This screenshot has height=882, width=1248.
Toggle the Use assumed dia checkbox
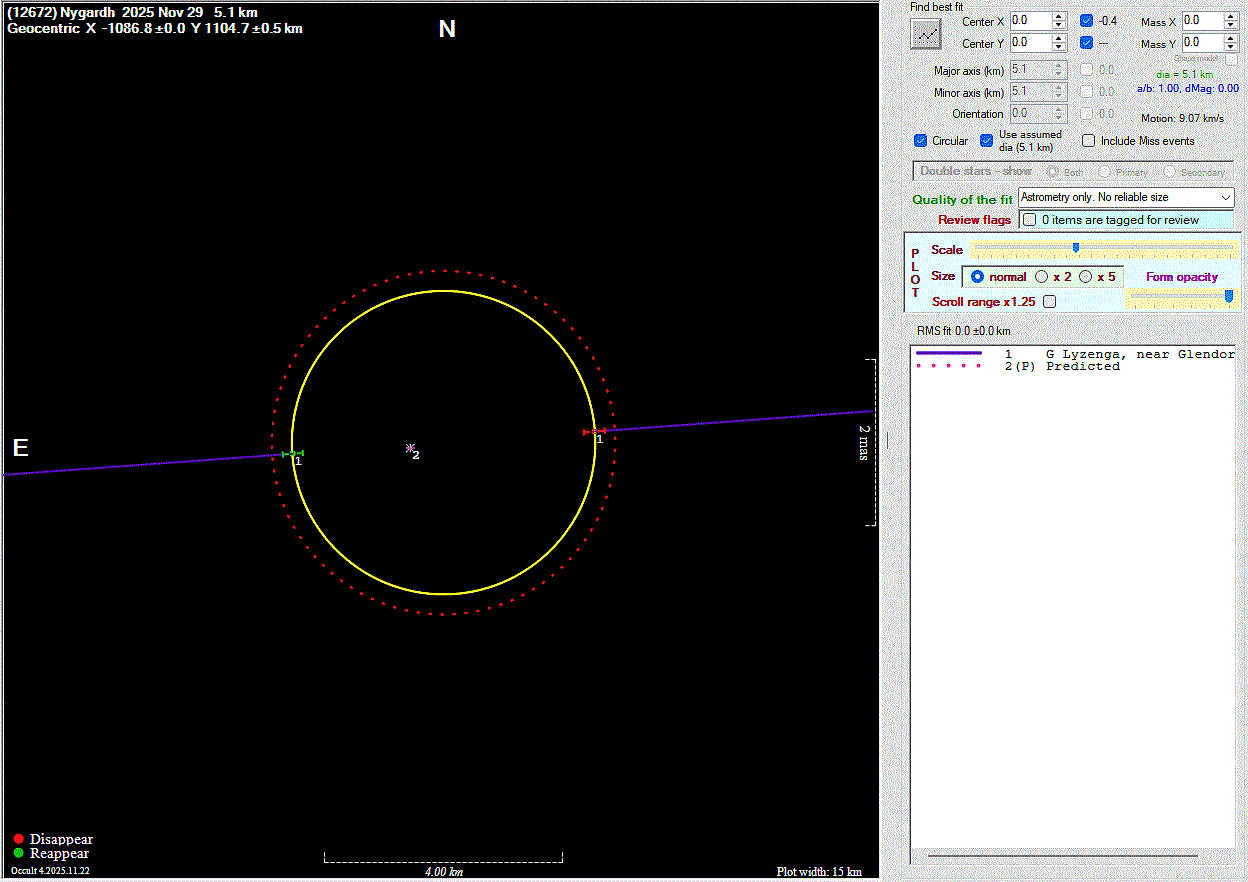tap(987, 141)
